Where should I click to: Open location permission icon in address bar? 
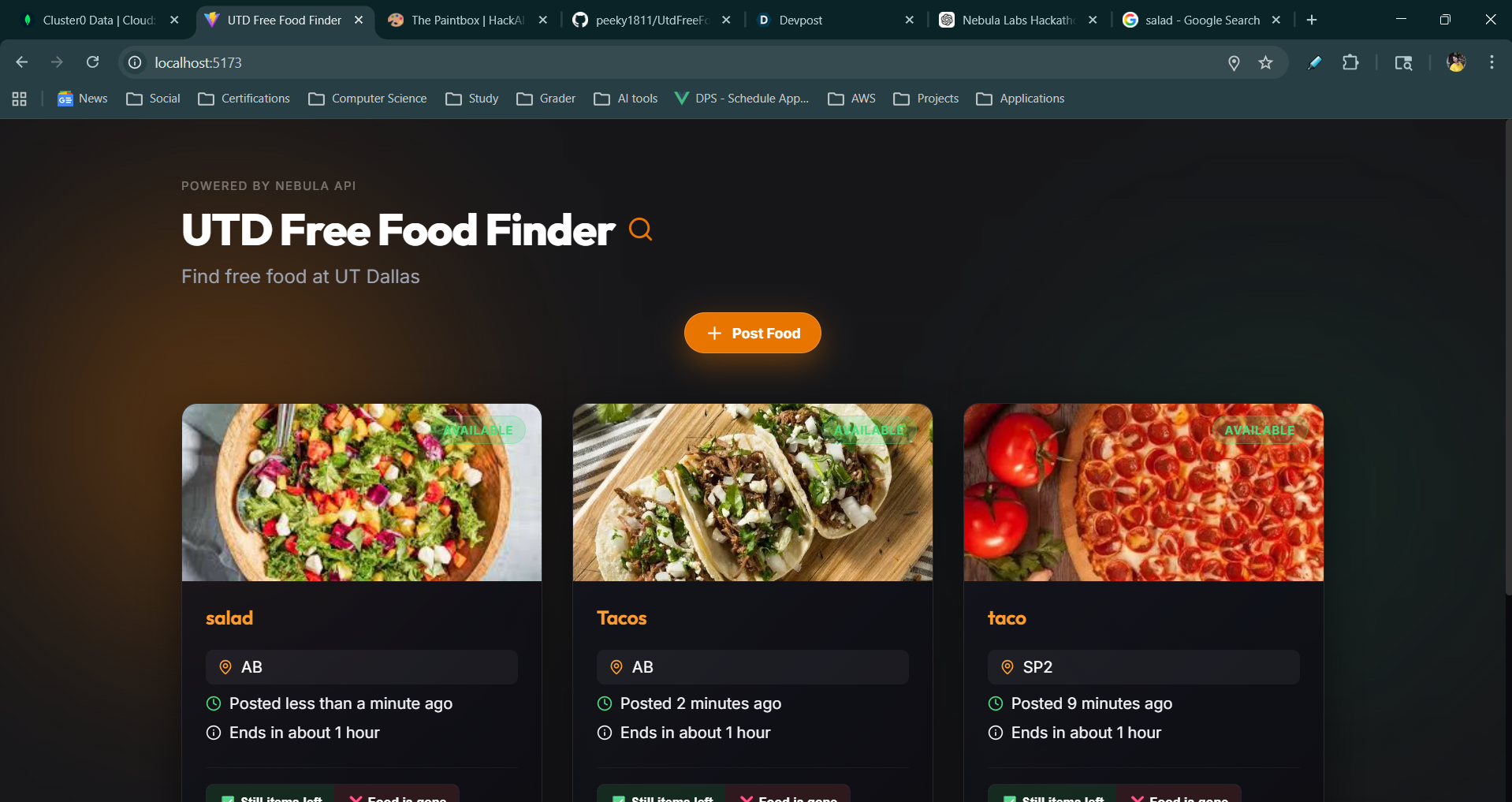(x=1234, y=63)
